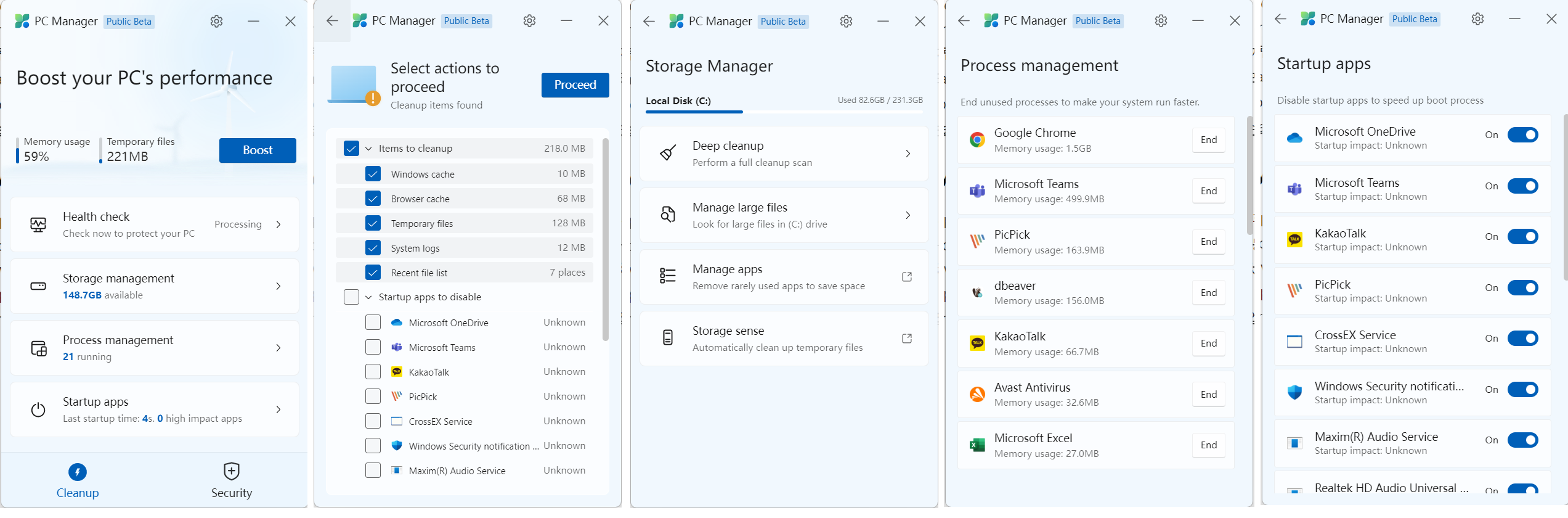1568x518 pixels.
Task: Go back from the Select actions cleanup window
Action: pyautogui.click(x=332, y=21)
